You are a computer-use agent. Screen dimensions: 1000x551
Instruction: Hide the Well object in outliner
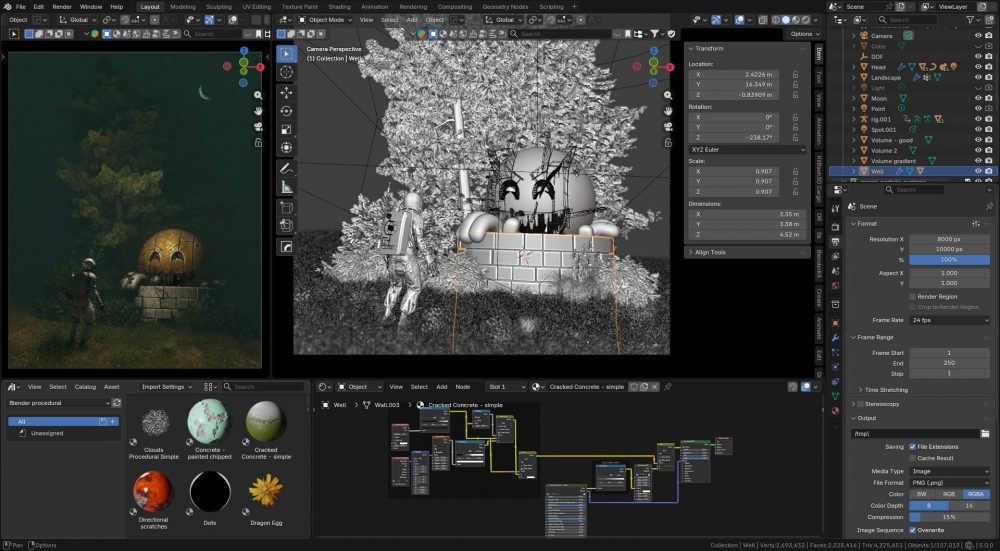pos(978,171)
